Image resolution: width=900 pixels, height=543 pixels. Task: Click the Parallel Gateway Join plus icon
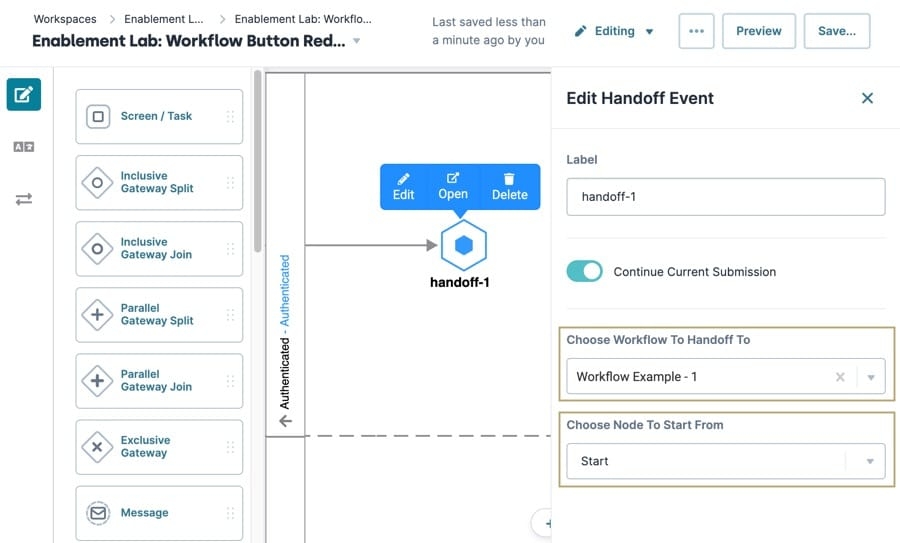pos(98,381)
